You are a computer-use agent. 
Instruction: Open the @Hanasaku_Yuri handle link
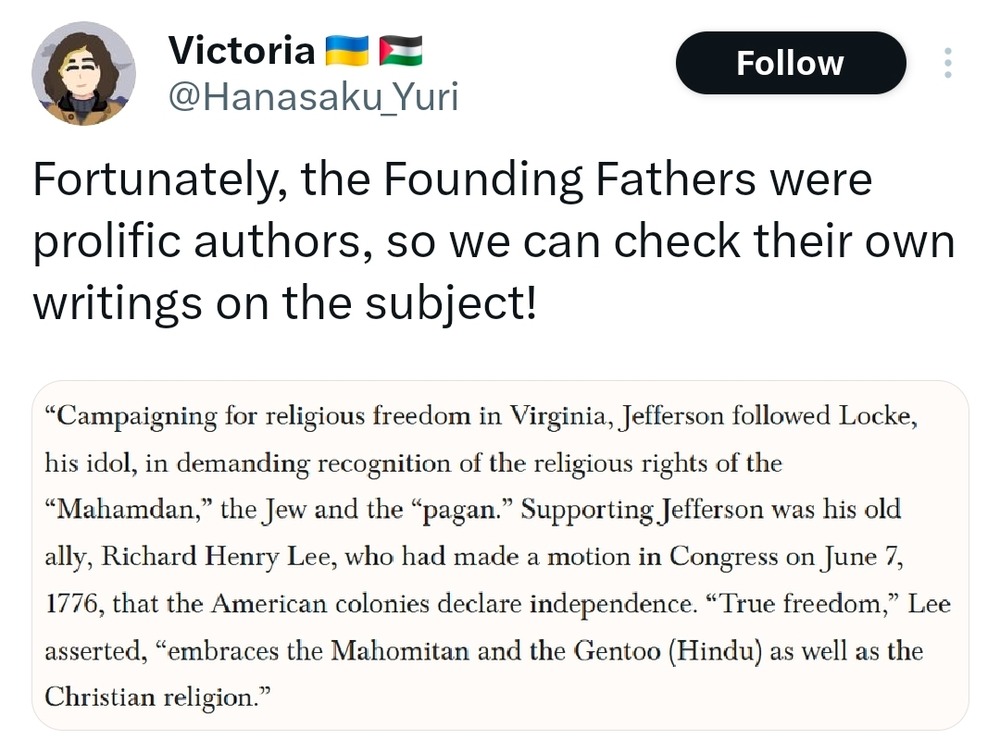pyautogui.click(x=313, y=99)
